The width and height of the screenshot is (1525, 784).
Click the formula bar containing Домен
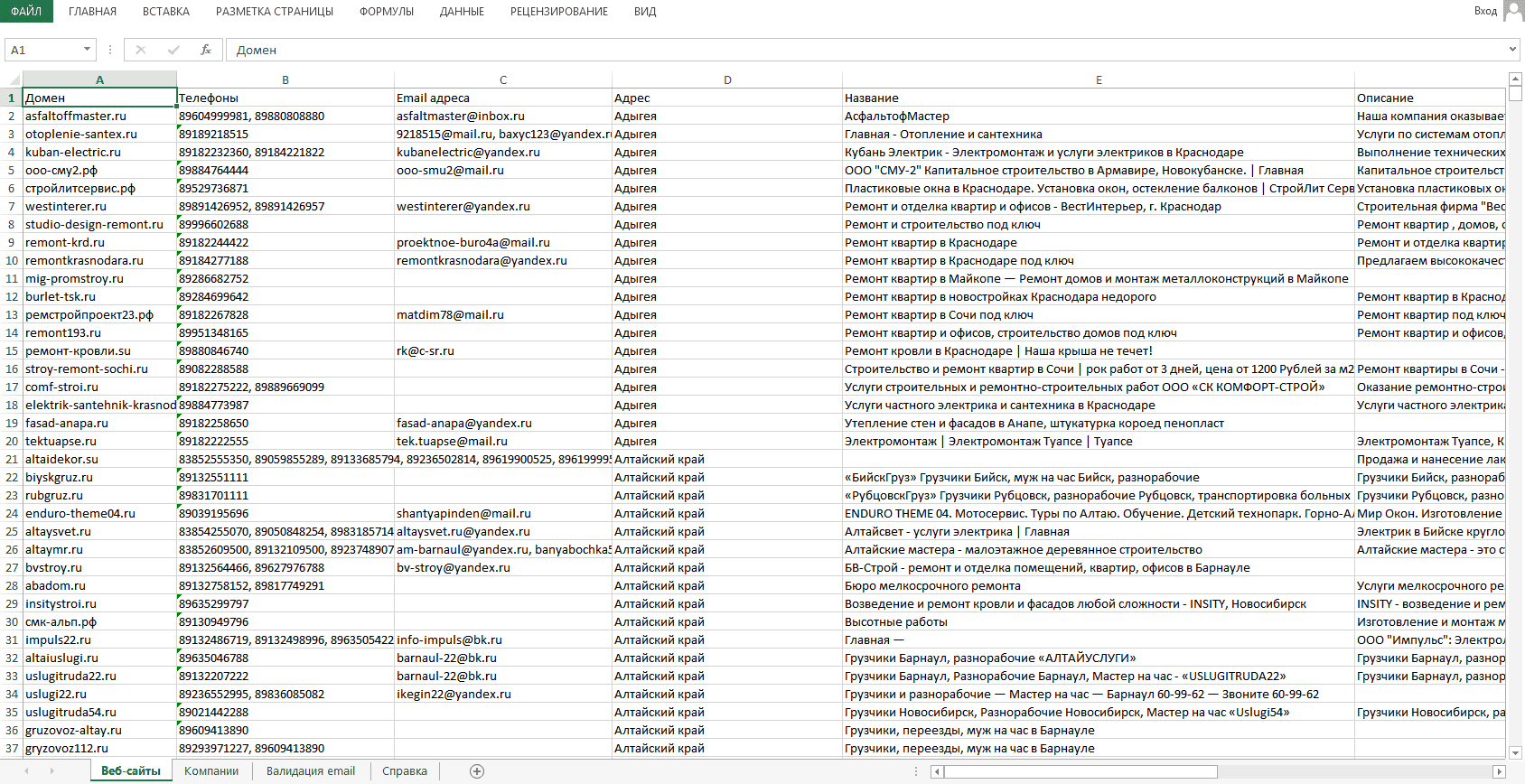coord(865,50)
